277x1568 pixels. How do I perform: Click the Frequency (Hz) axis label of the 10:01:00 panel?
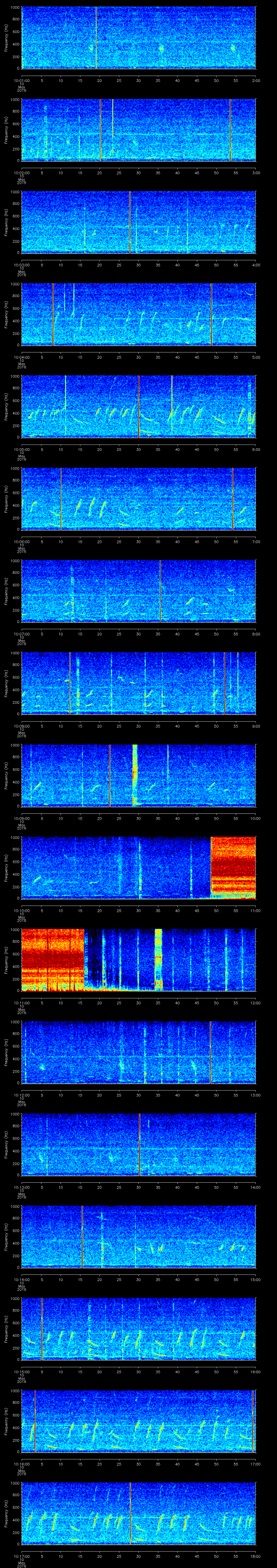6,38
